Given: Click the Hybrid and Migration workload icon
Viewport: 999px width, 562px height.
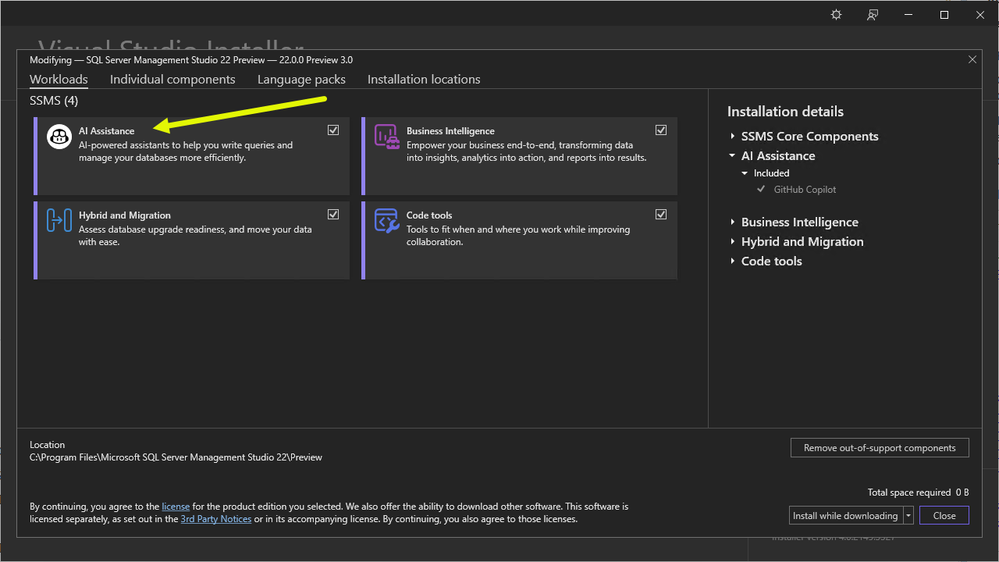Looking at the screenshot, I should (59, 220).
